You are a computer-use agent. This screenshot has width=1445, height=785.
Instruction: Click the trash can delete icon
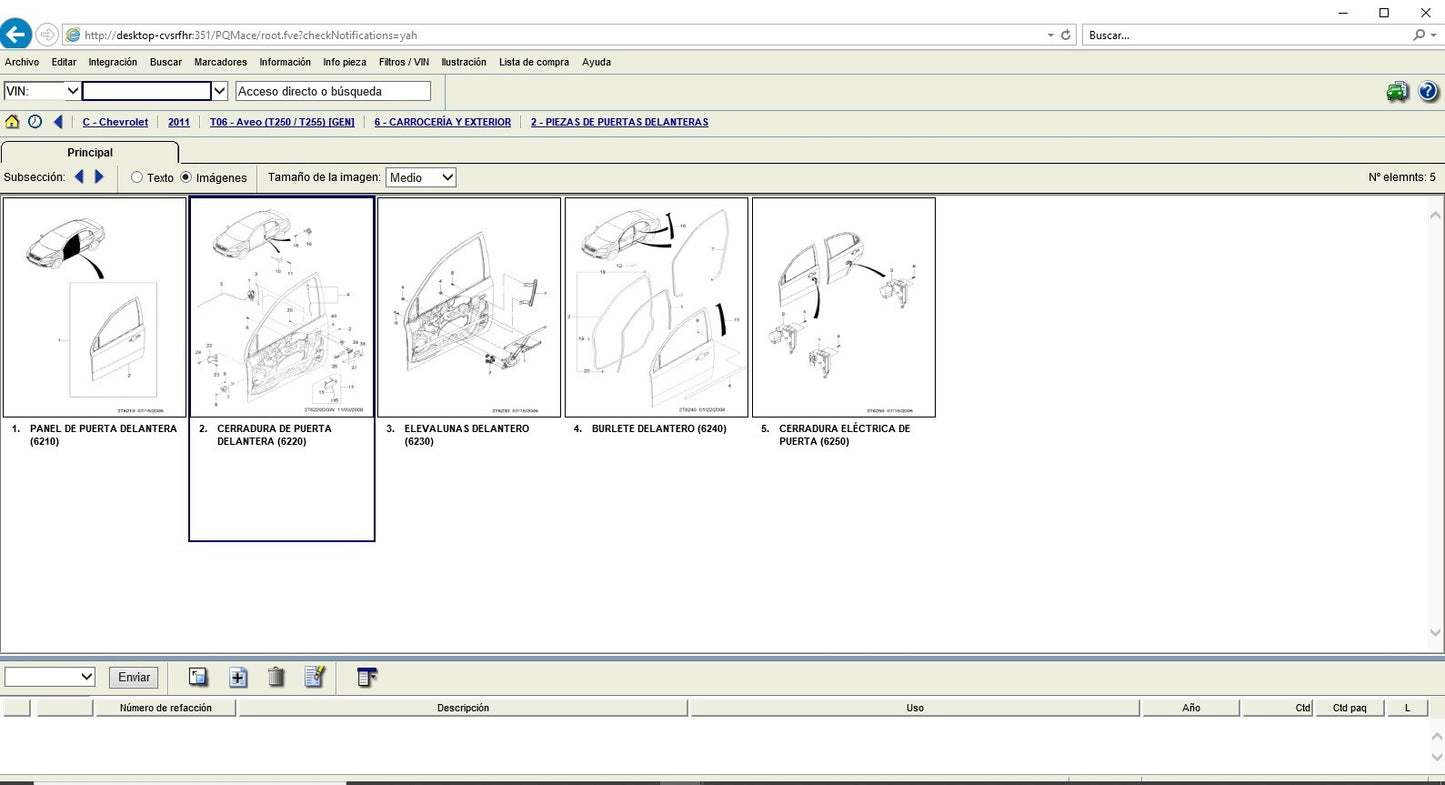pyautogui.click(x=276, y=677)
